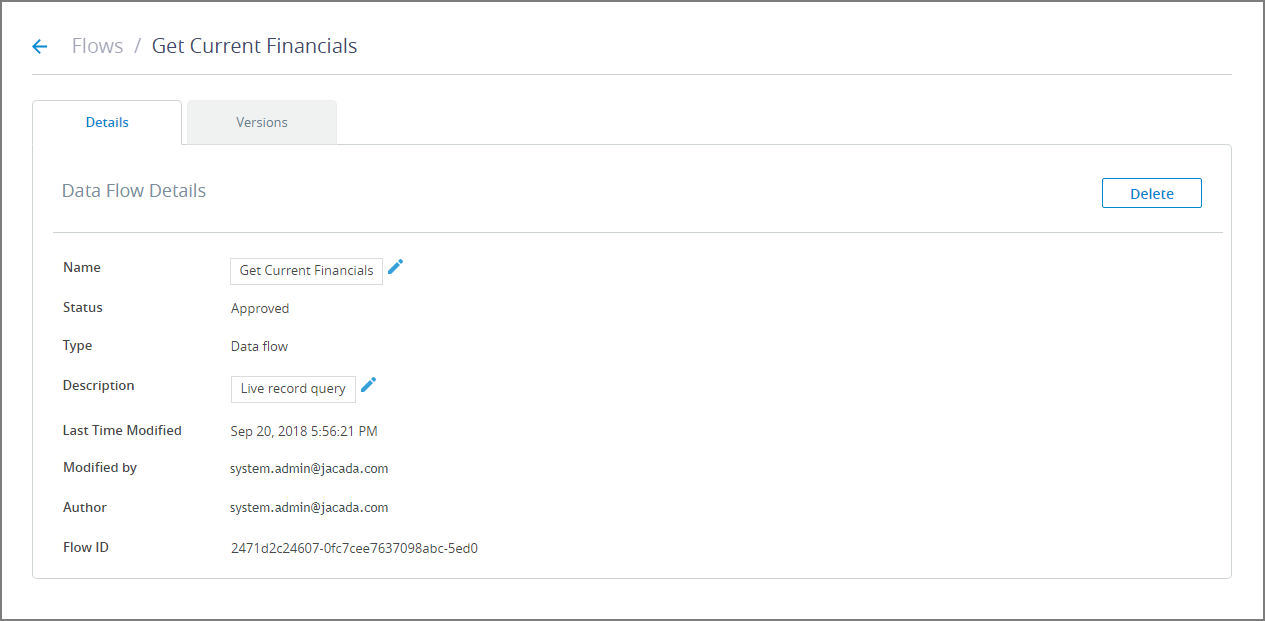
Task: Go back using the left arrow icon
Action: (40, 46)
